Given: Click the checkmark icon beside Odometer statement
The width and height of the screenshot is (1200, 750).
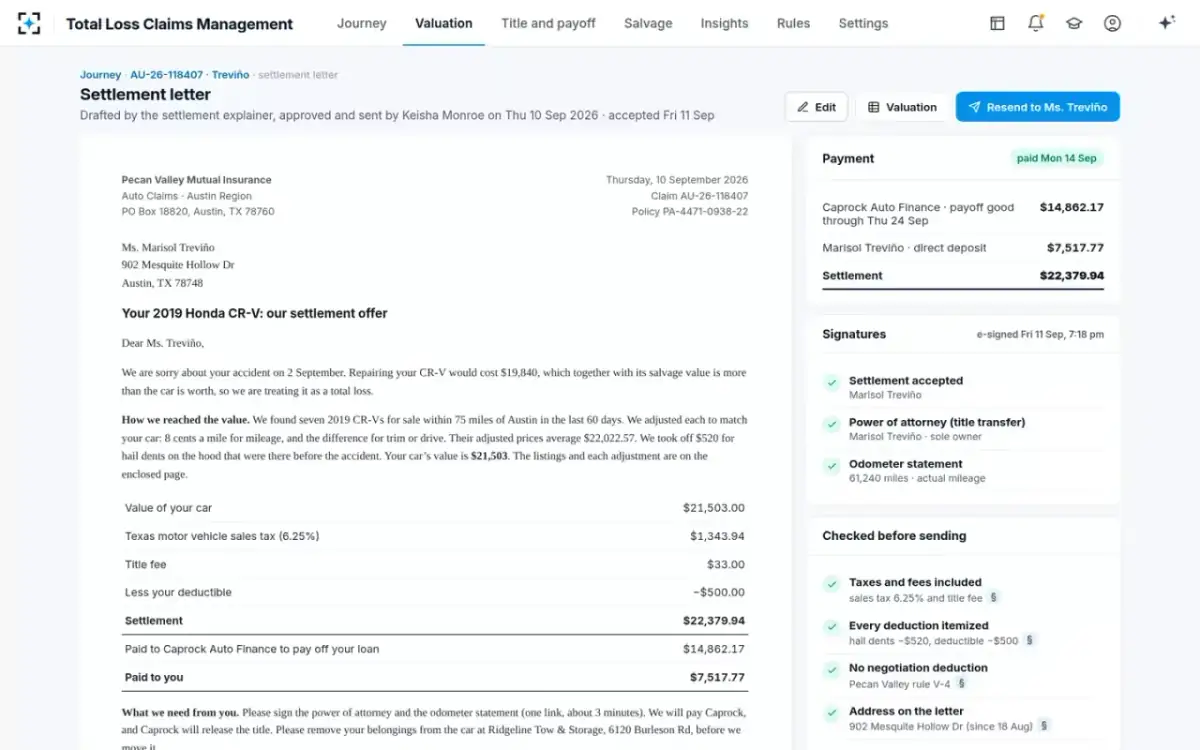Looking at the screenshot, I should click(x=831, y=466).
